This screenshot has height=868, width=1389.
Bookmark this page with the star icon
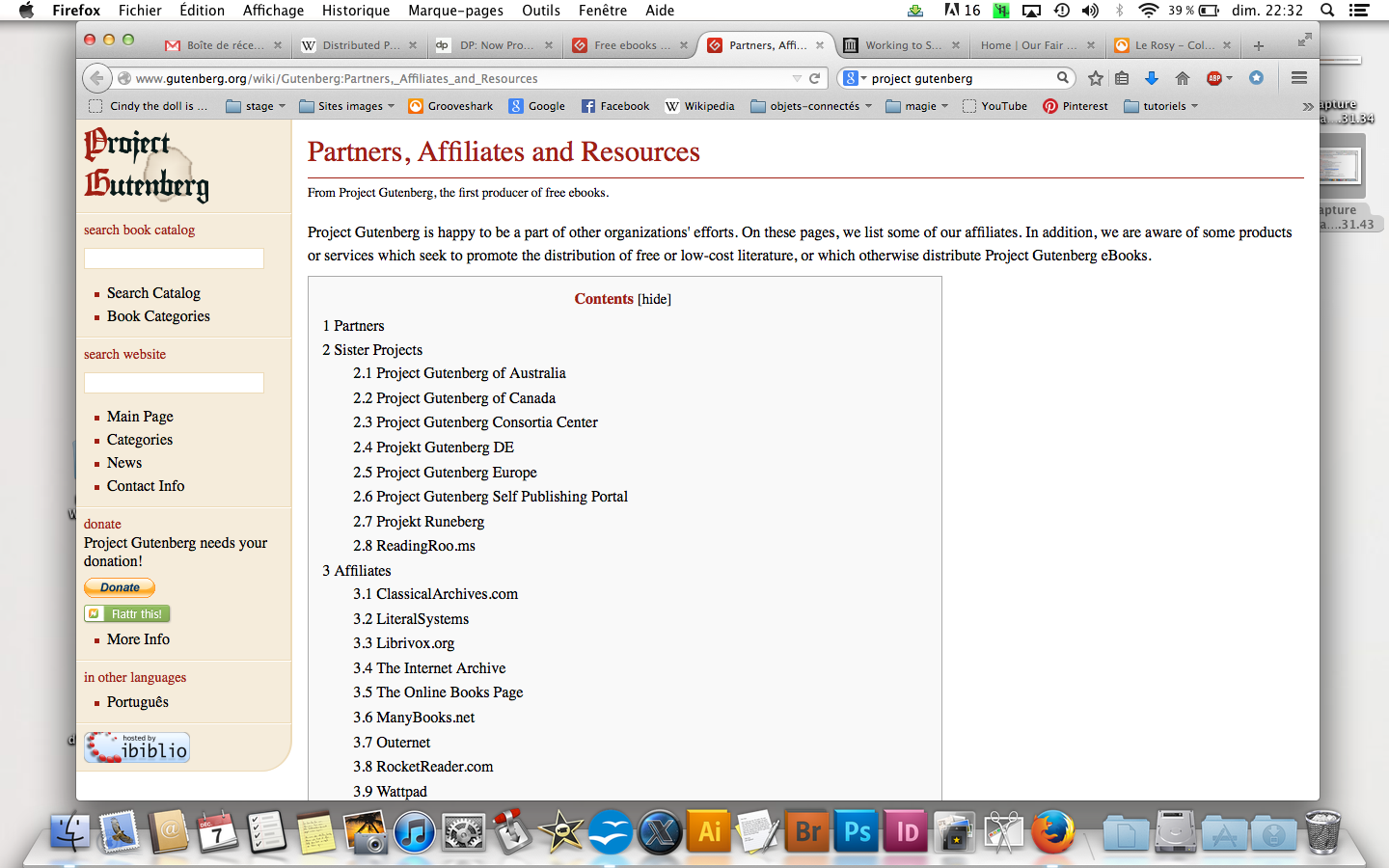pyautogui.click(x=1096, y=78)
